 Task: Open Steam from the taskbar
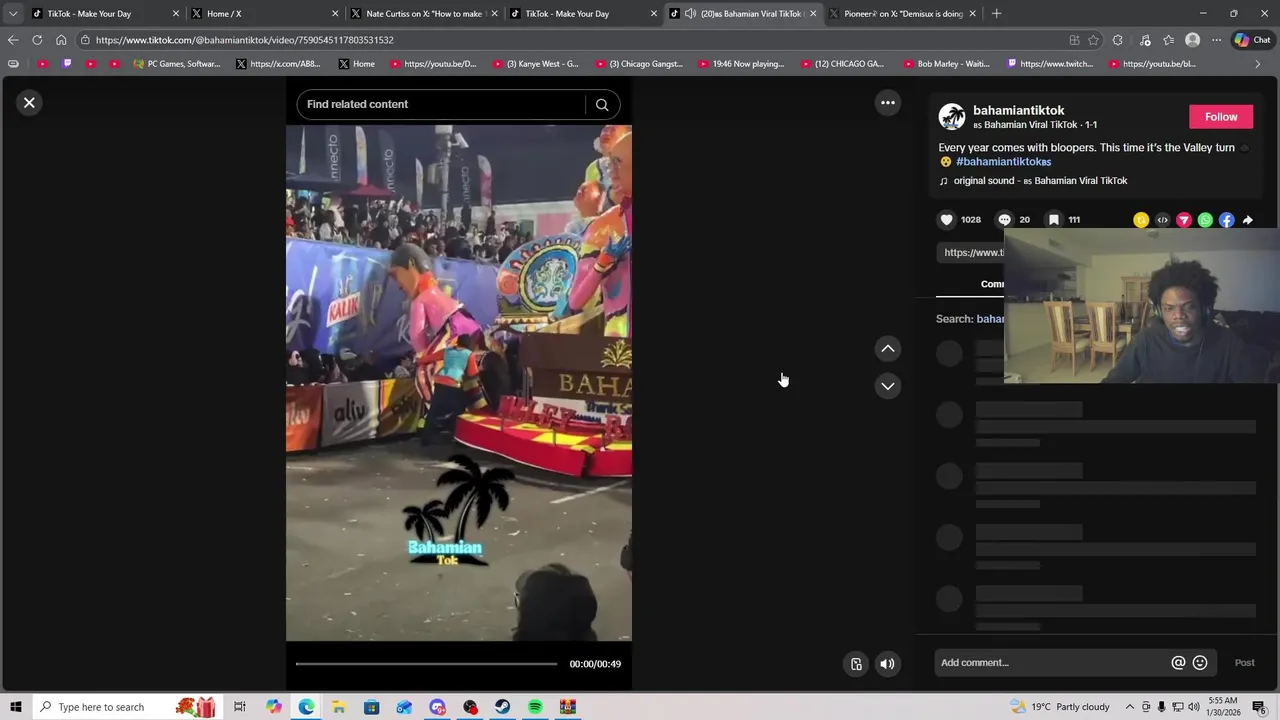[x=503, y=707]
